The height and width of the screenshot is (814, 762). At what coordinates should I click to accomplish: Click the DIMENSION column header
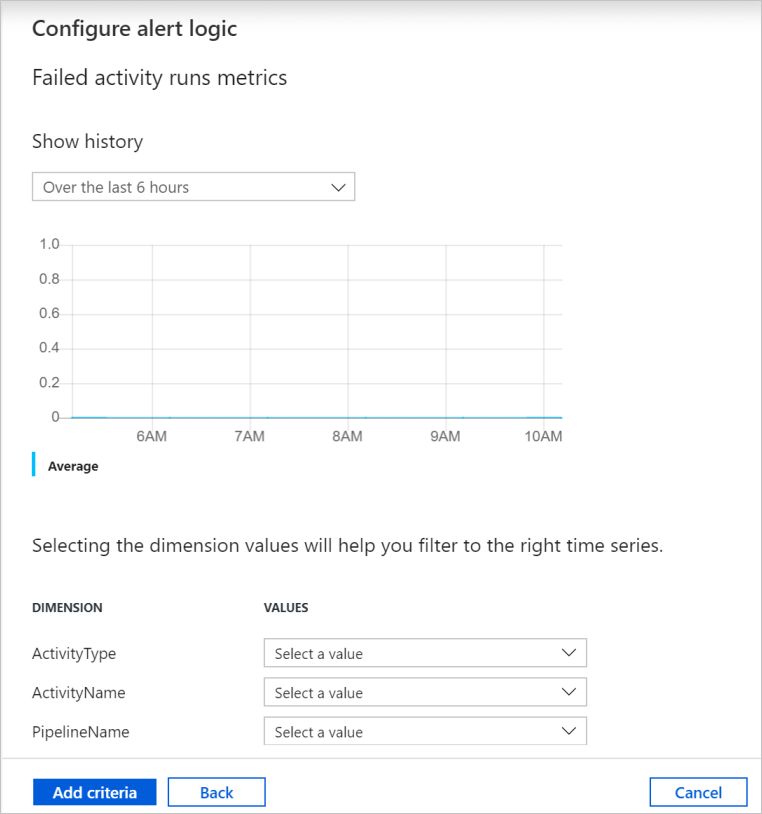click(66, 607)
